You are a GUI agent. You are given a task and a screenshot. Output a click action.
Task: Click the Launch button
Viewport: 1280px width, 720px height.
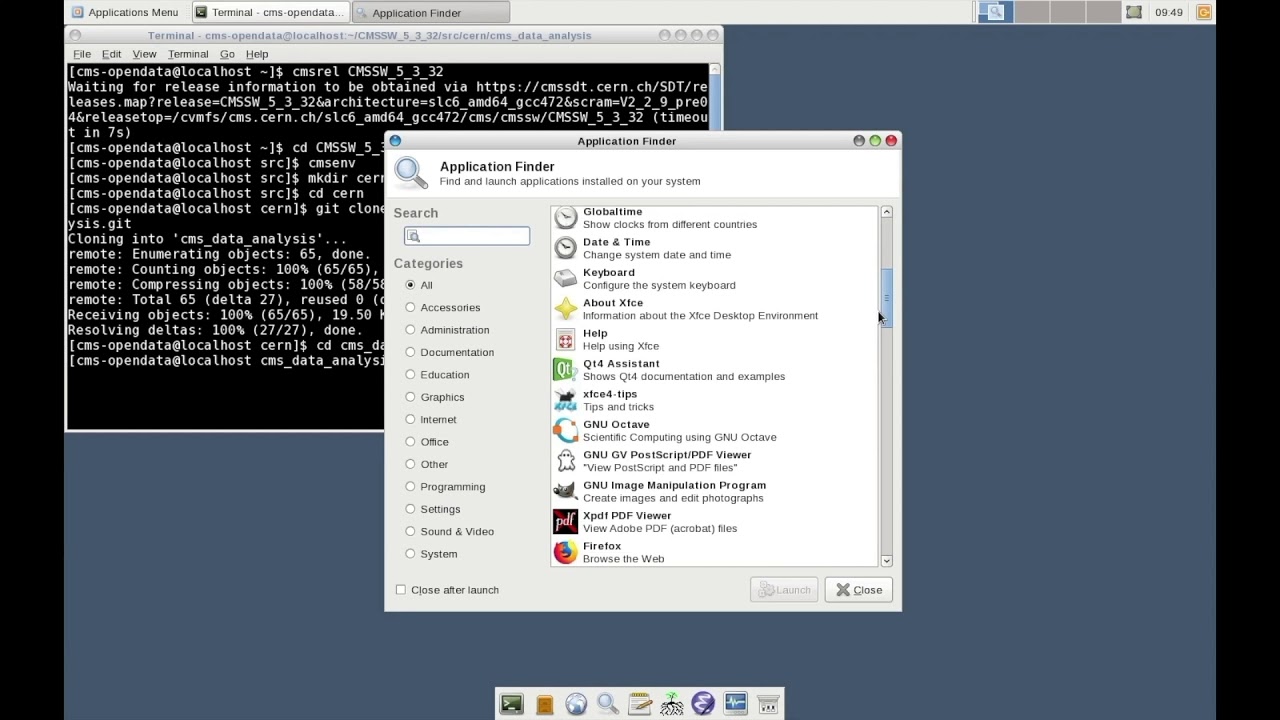(784, 590)
